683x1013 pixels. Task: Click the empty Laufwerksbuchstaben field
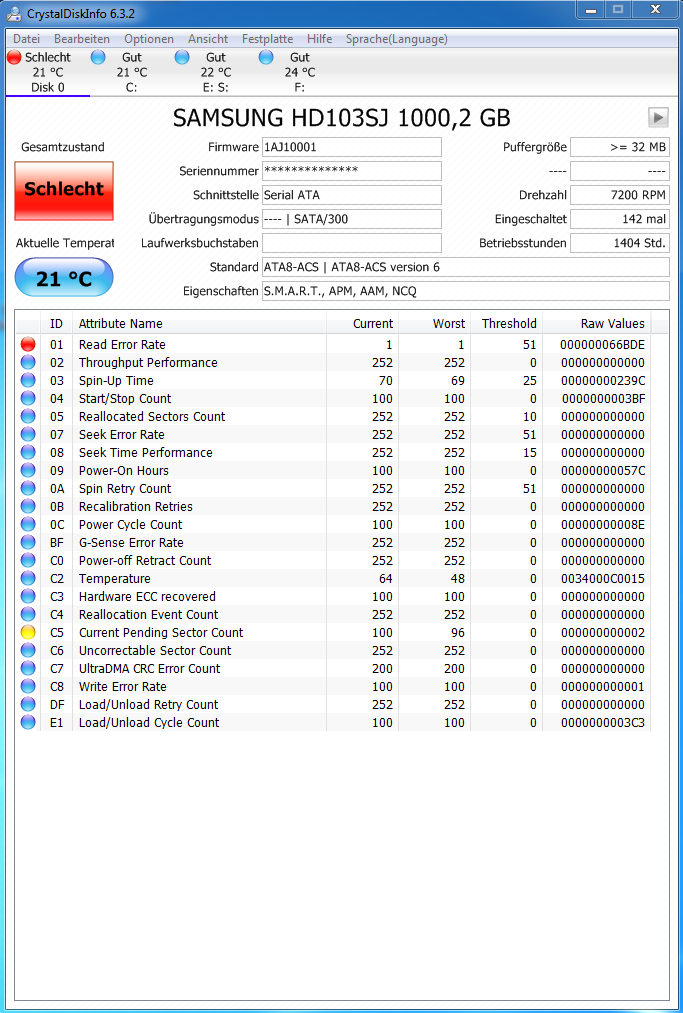[352, 243]
